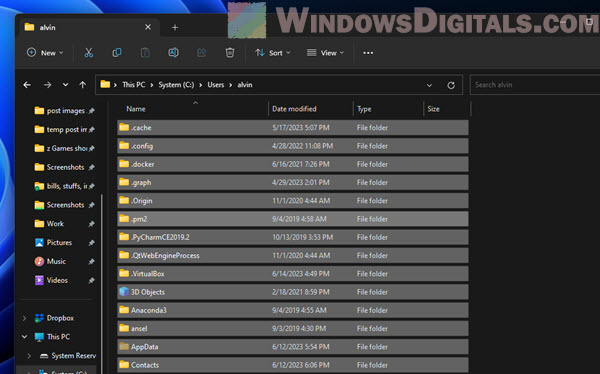Sort by Date modified column header
Image resolution: width=600 pixels, height=374 pixels.
(x=311, y=109)
